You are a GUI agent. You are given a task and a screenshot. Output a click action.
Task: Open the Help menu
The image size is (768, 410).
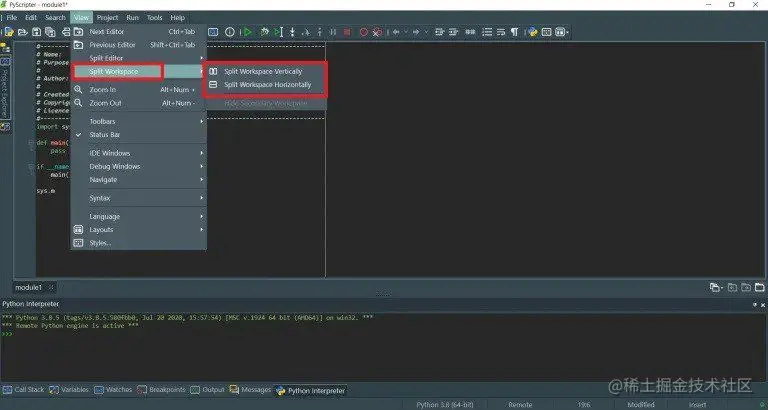pos(177,18)
